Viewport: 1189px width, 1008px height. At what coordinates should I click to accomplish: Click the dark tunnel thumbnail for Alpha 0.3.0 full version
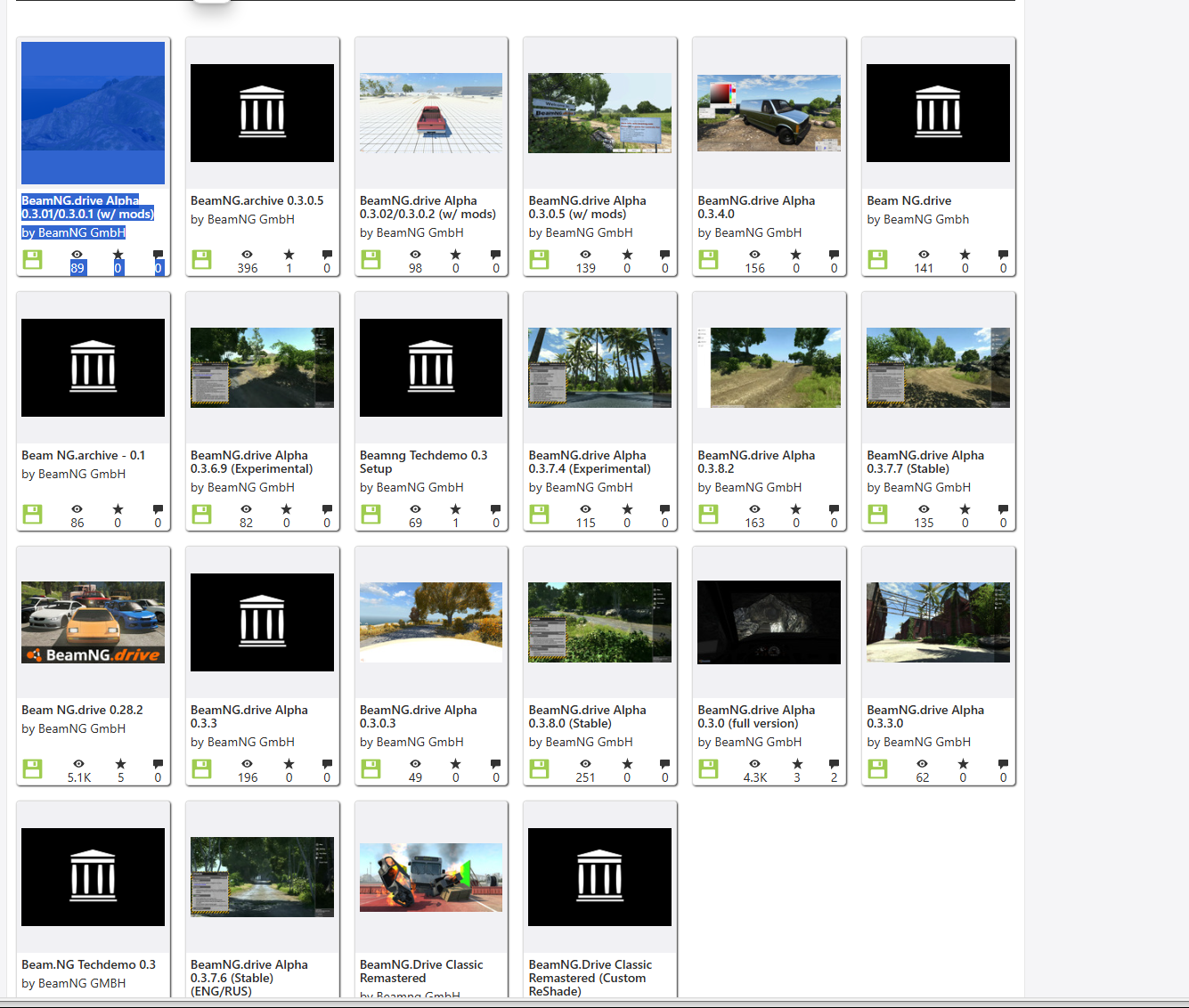coord(770,622)
